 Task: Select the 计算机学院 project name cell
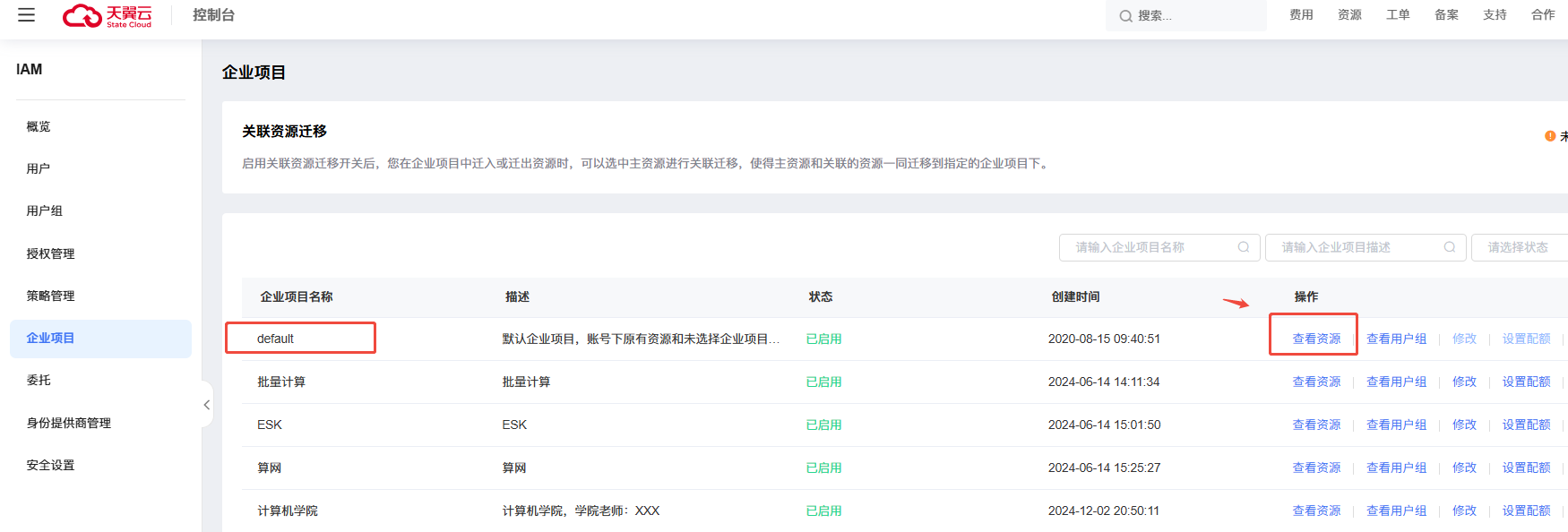pos(288,511)
